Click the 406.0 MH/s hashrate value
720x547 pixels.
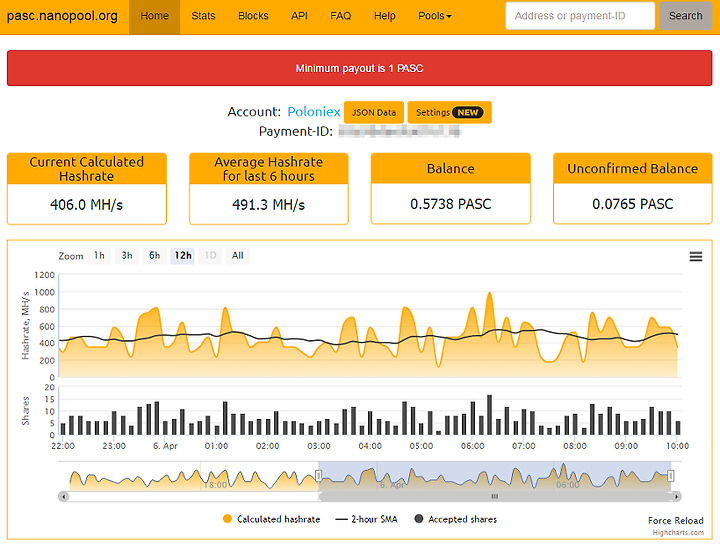pyautogui.click(x=86, y=204)
